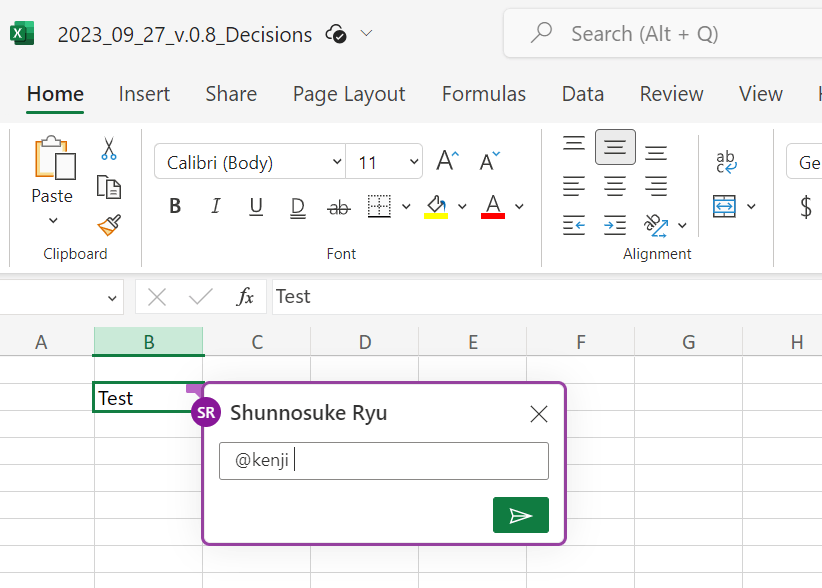Expand the font size 11 dropdown

pos(414,162)
